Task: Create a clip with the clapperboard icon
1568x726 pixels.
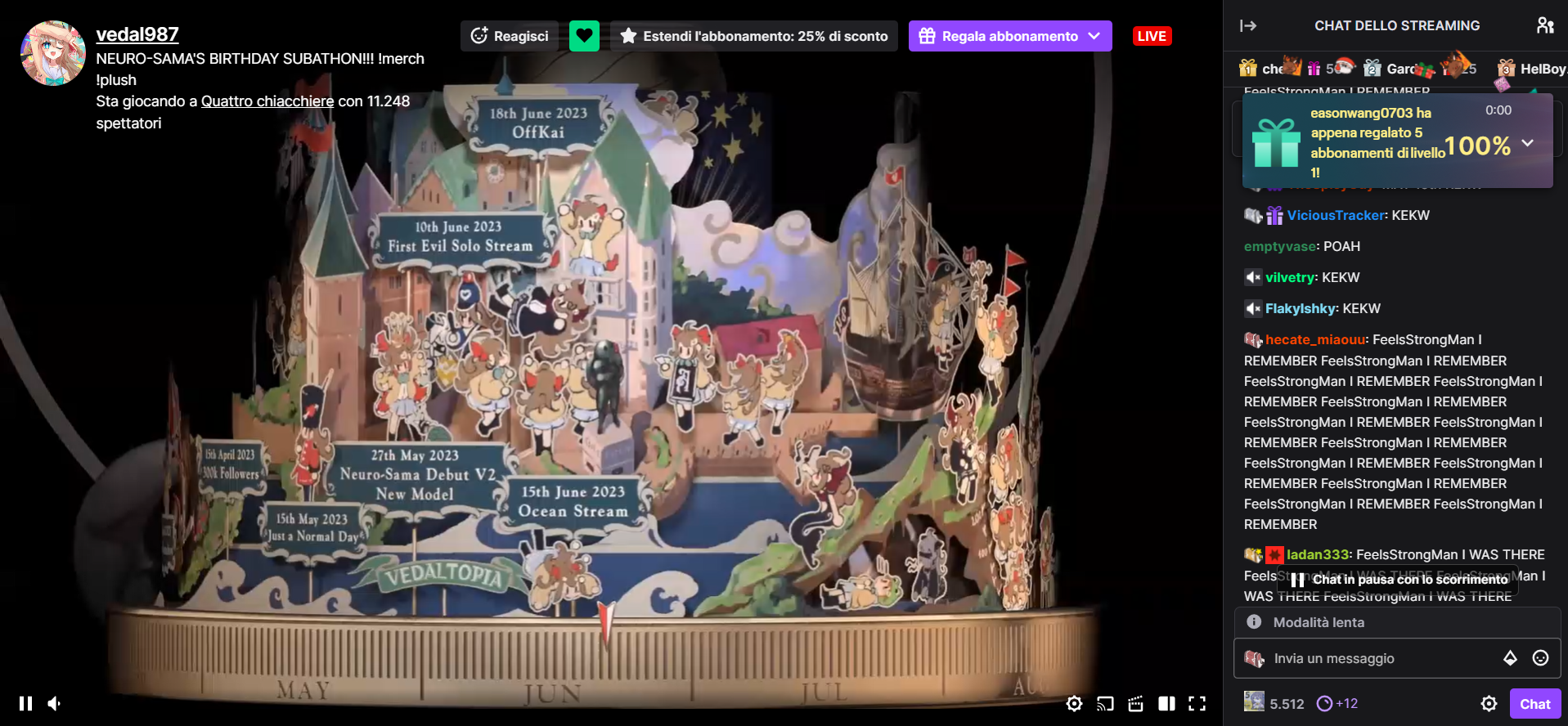Action: [x=1135, y=703]
